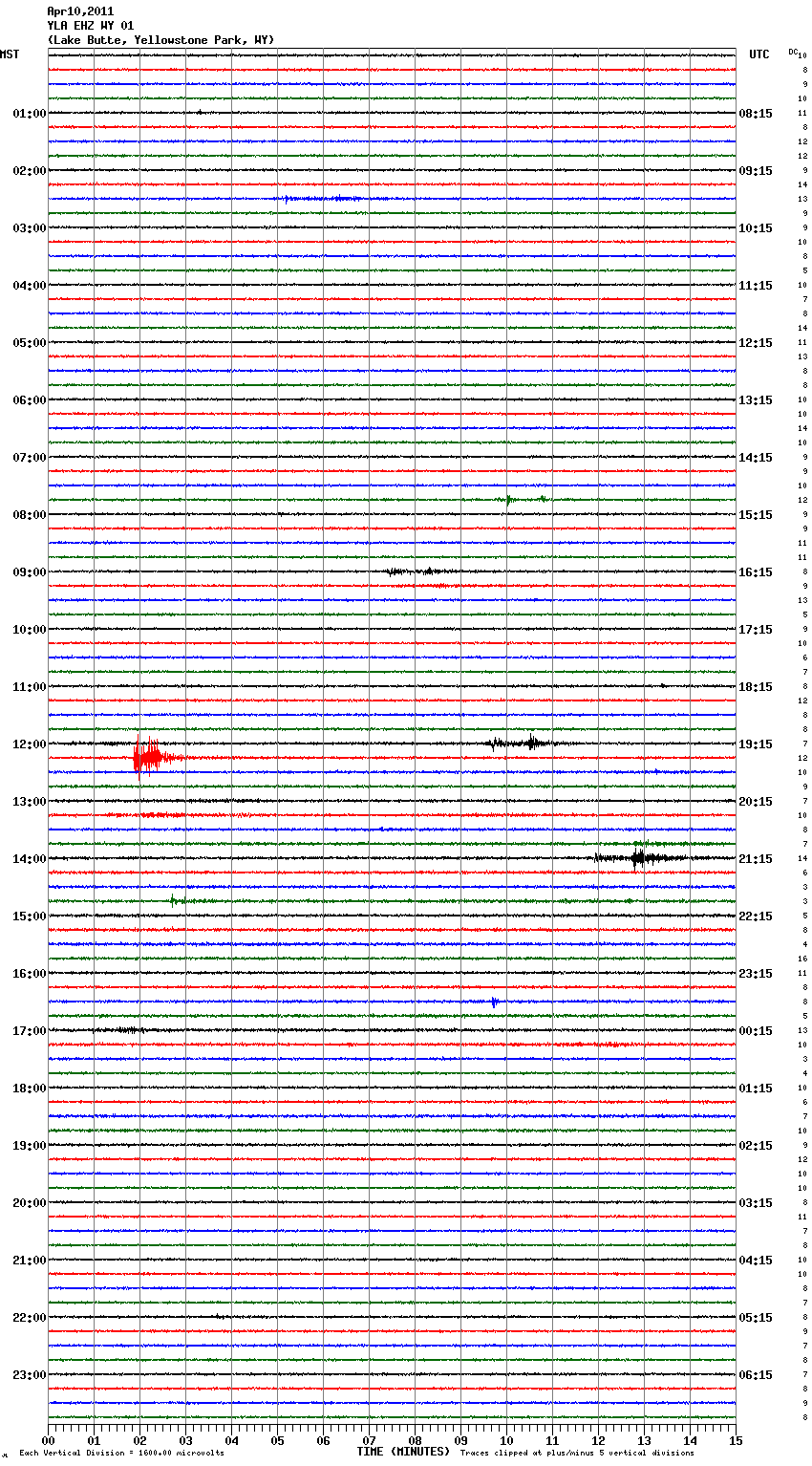Image resolution: width=812 pixels, height=1466 pixels.
Task: Click the black disturbance on the 09:00 trace
Action: pos(420,571)
